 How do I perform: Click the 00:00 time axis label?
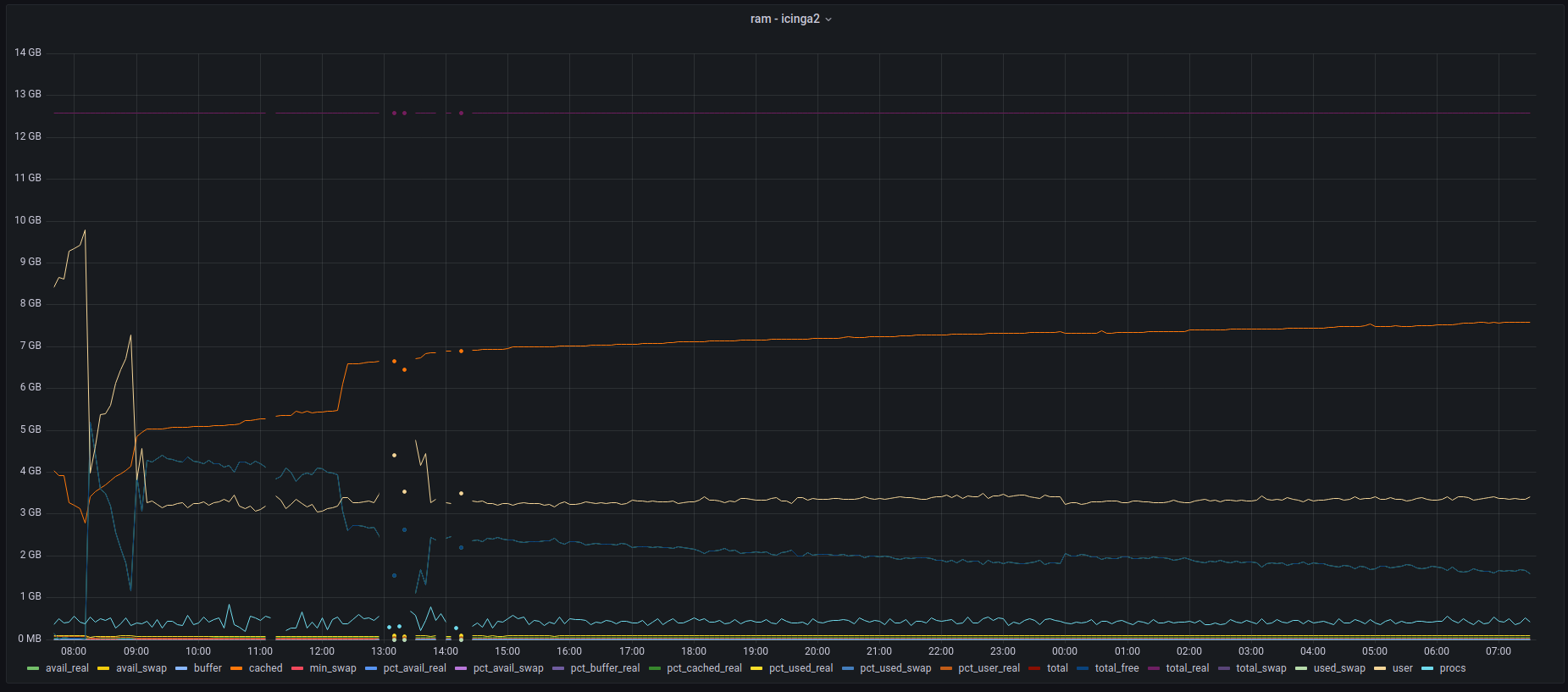pos(1065,651)
